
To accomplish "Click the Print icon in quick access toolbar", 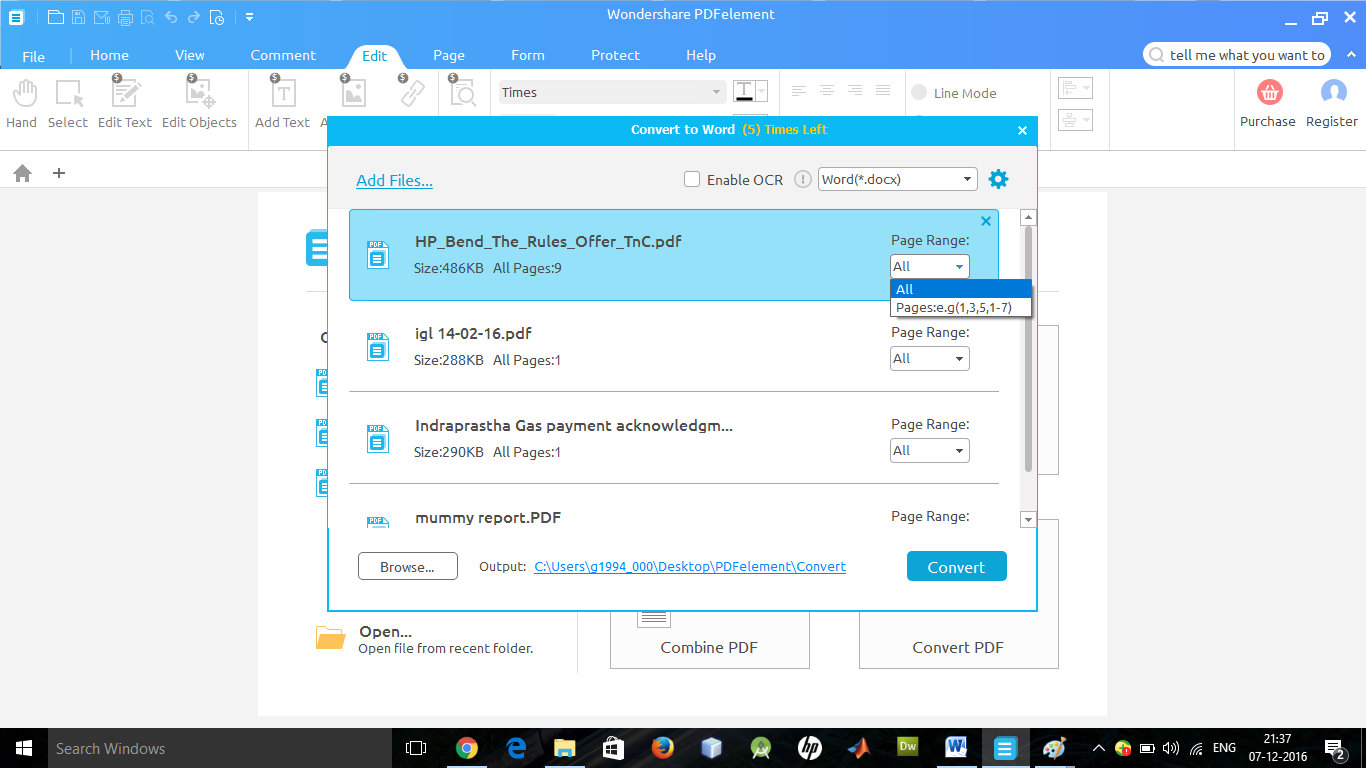I will pos(125,17).
